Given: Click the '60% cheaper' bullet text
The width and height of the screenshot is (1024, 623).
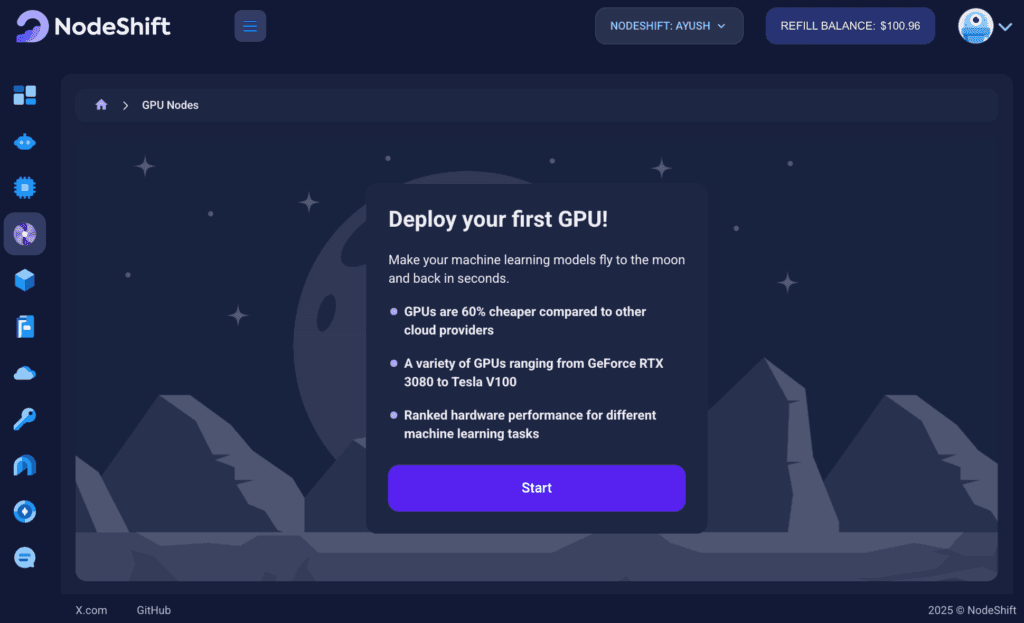Looking at the screenshot, I should [x=524, y=321].
